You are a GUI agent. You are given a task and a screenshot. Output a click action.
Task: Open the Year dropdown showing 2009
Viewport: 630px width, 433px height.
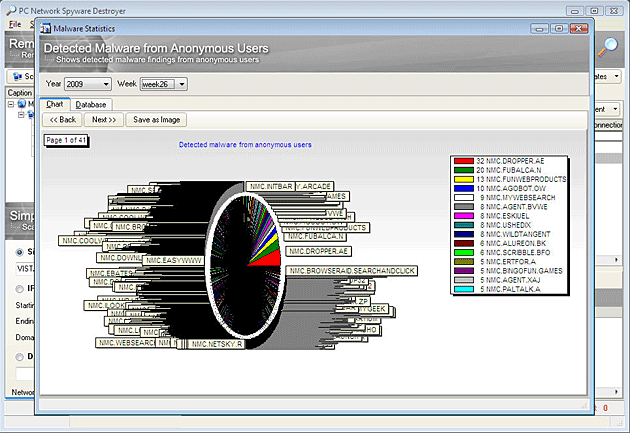pos(85,84)
